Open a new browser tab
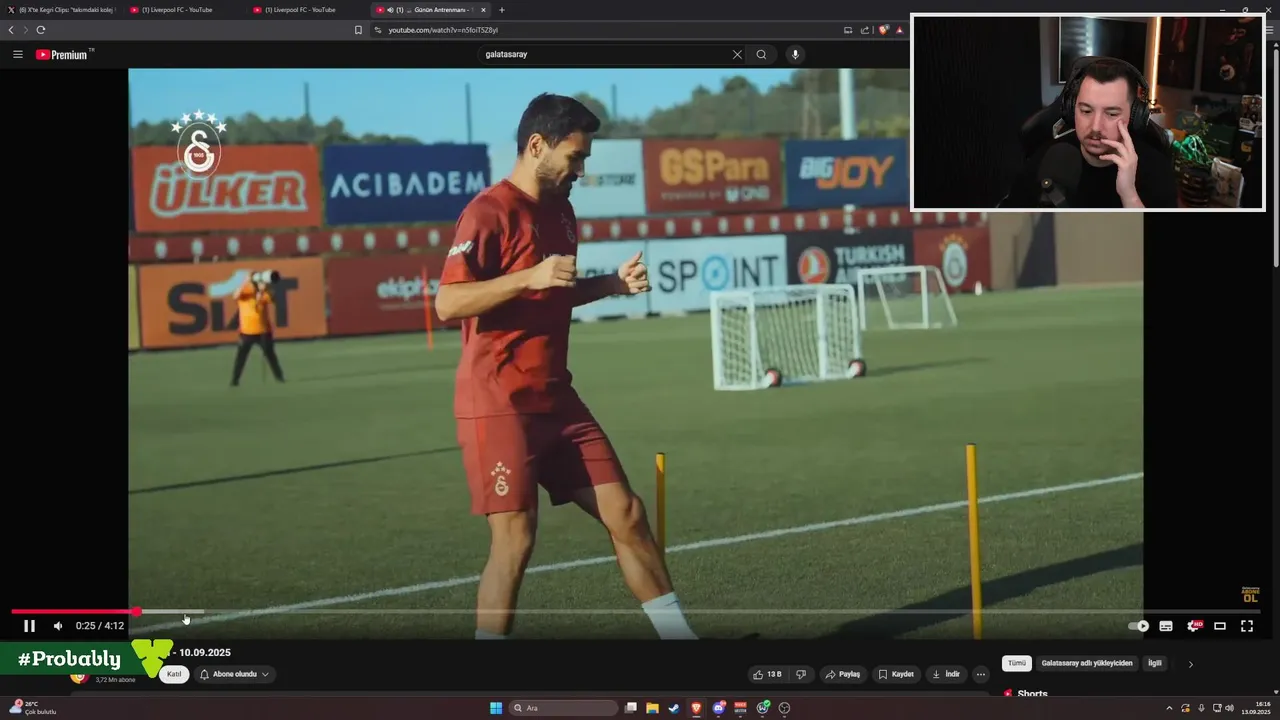 click(x=502, y=10)
